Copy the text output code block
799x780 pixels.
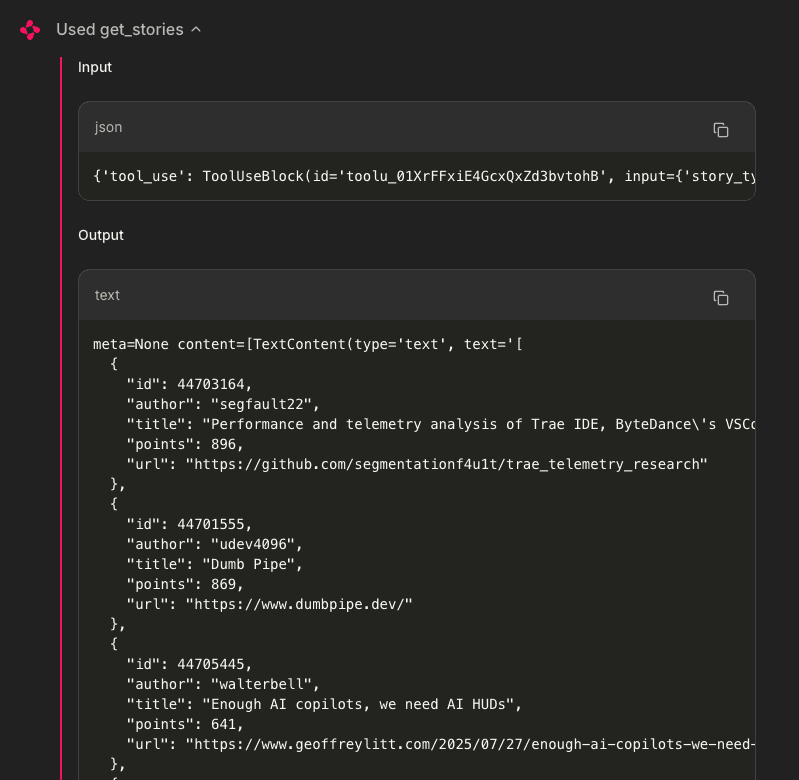721,298
